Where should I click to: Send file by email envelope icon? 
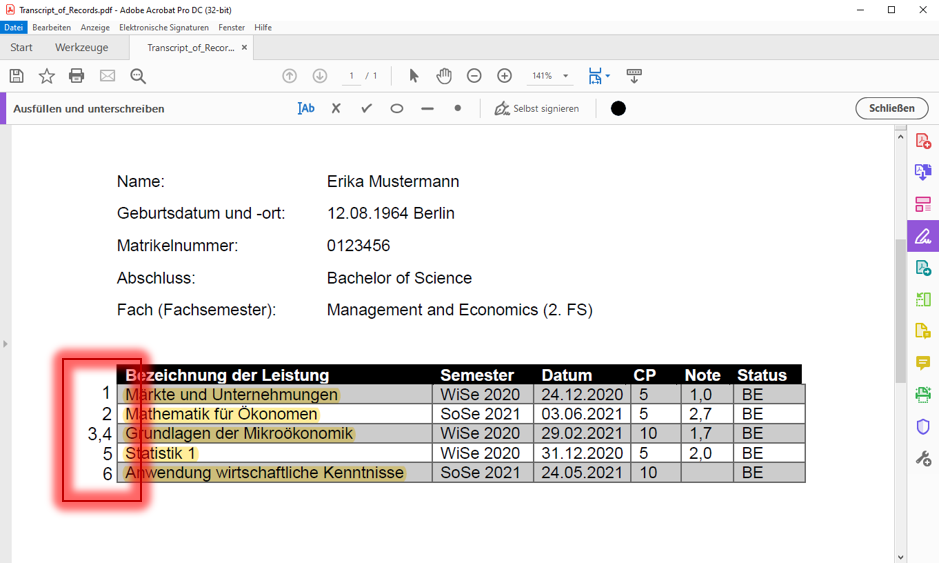click(107, 76)
